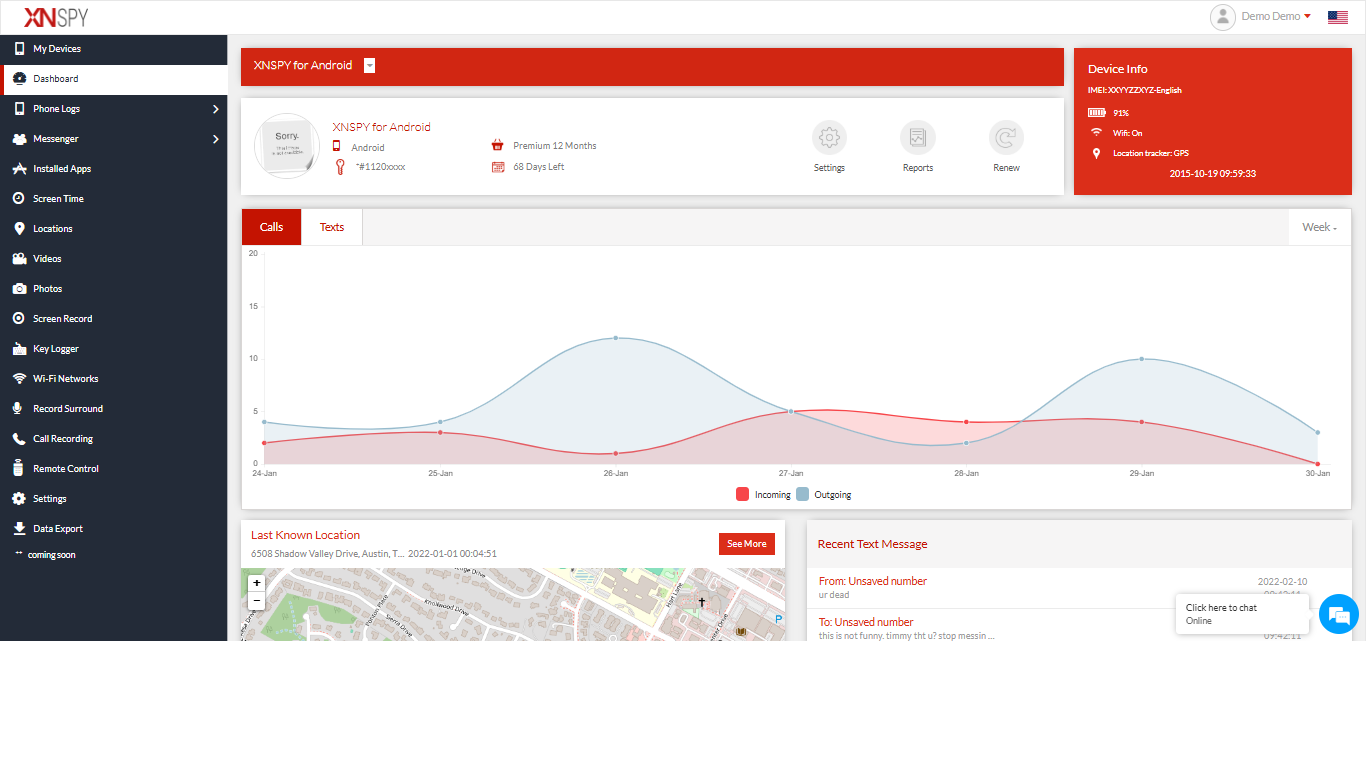The width and height of the screenshot is (1366, 784).
Task: Click the Phone Logs phone icon
Action: click(19, 109)
